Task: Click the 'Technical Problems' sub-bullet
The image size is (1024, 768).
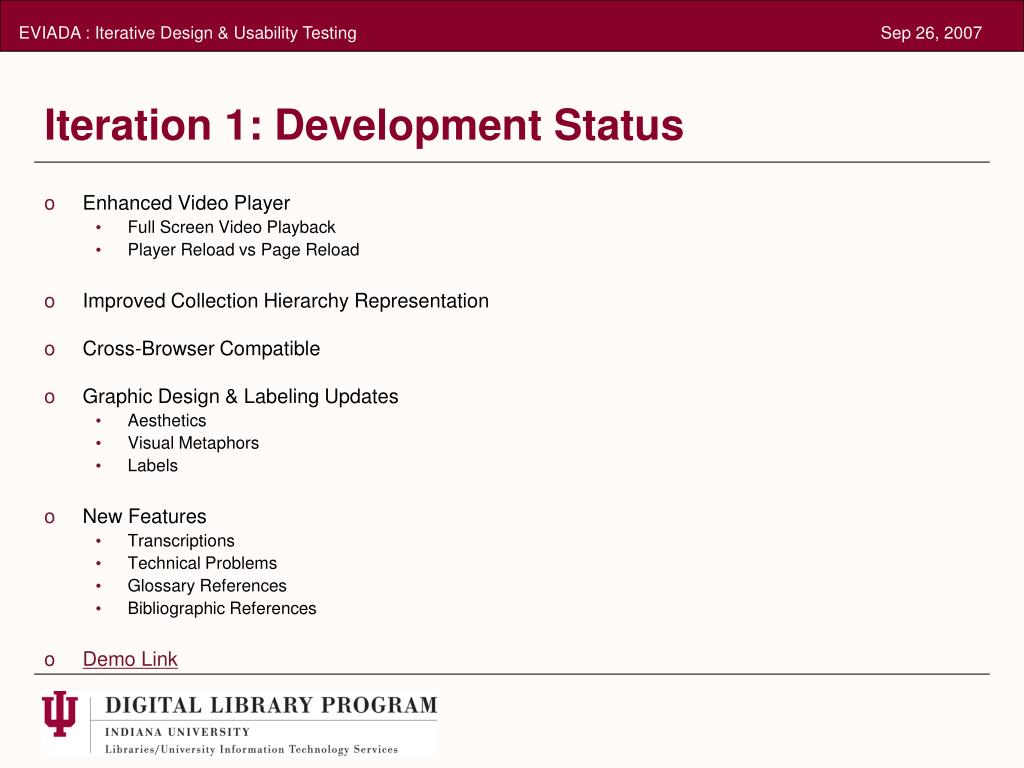Action: click(x=202, y=563)
